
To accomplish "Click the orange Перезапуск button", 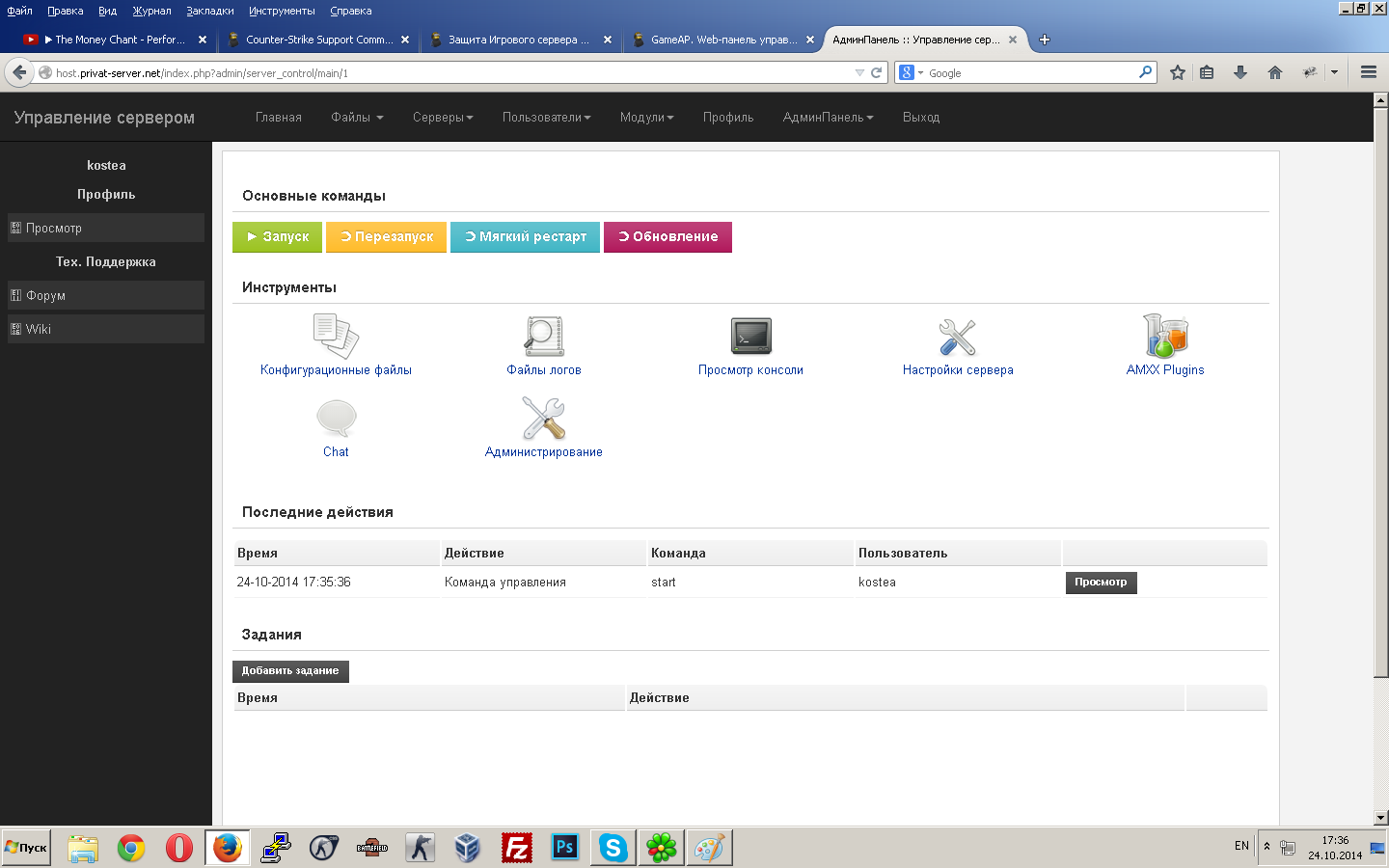I will pos(387,237).
